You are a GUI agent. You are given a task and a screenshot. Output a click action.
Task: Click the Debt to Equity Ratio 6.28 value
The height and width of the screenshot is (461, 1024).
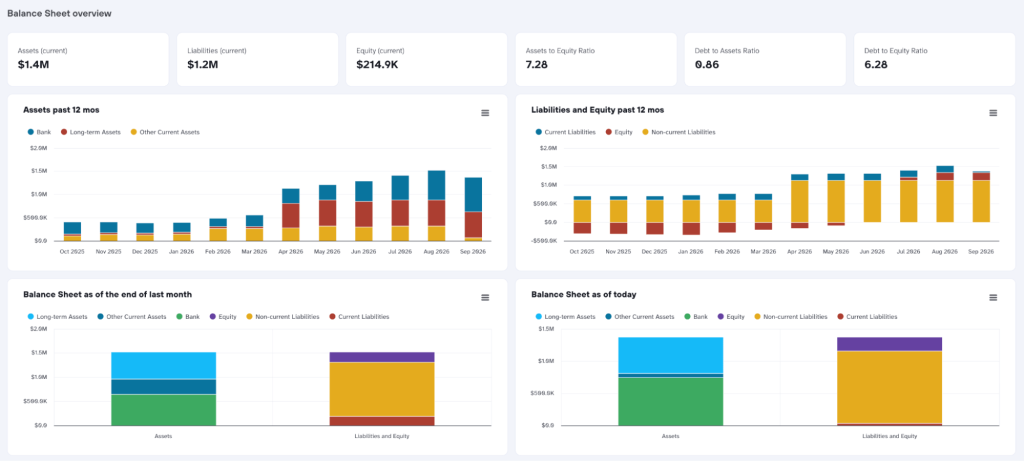[x=875, y=65]
